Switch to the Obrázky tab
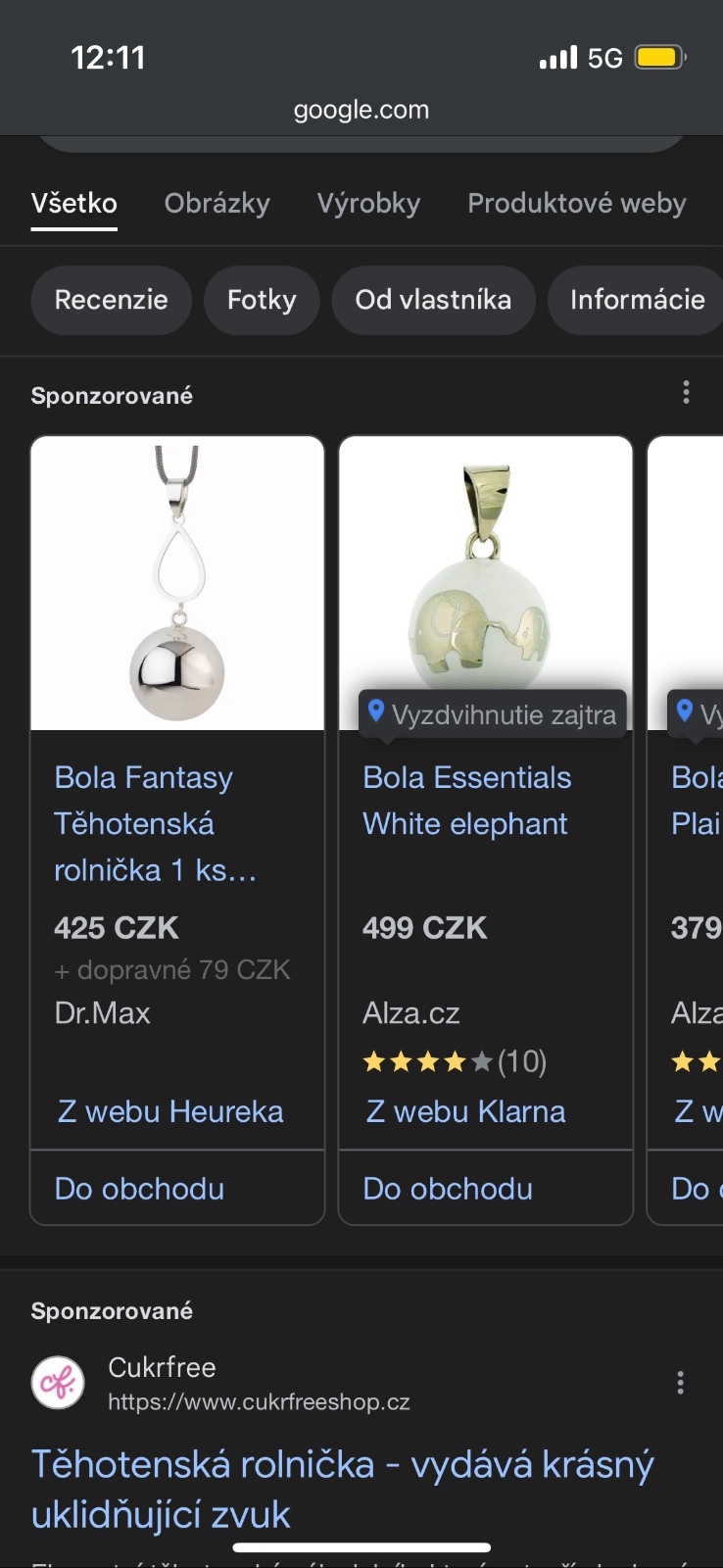The height and width of the screenshot is (1568, 723). [217, 203]
